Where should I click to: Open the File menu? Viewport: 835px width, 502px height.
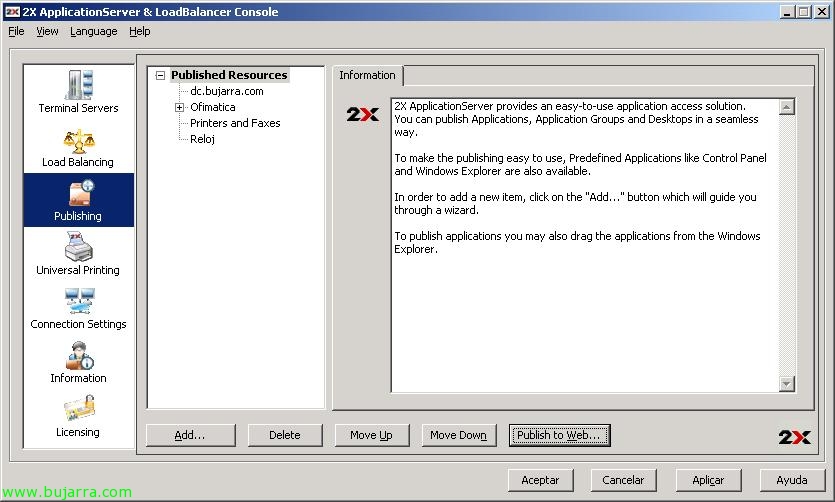(x=16, y=31)
